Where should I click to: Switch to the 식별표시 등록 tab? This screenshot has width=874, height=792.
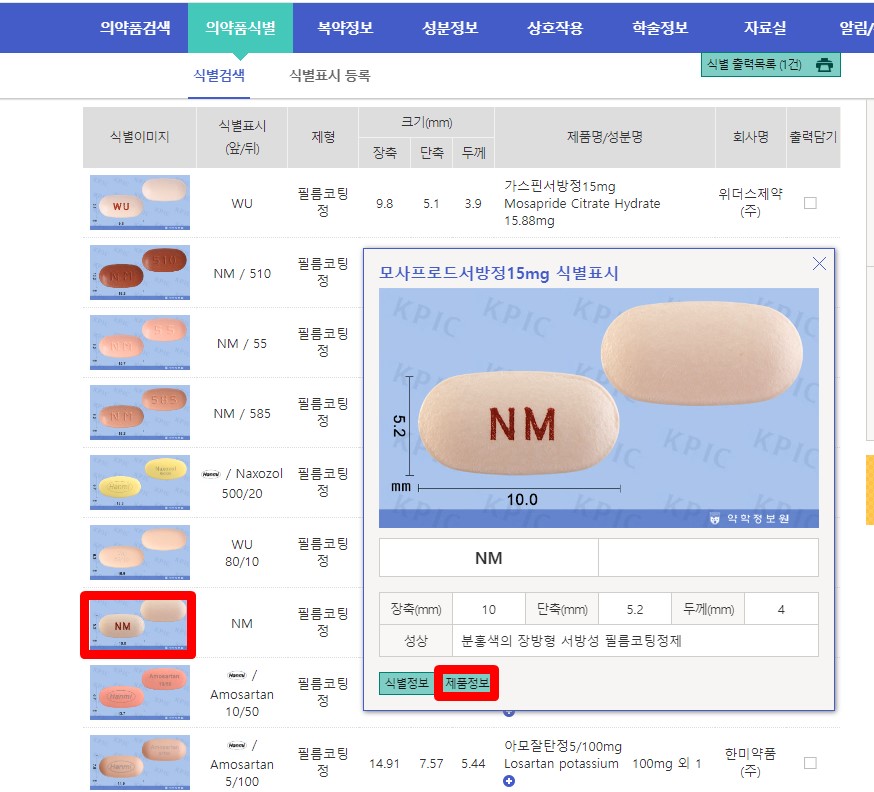tap(330, 75)
